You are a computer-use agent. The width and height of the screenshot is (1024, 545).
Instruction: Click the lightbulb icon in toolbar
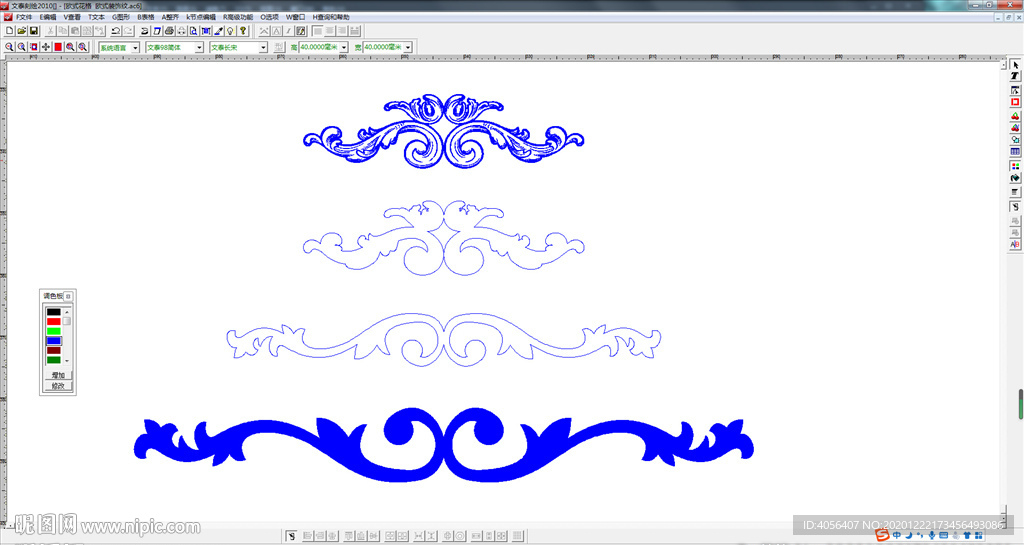coord(231,31)
